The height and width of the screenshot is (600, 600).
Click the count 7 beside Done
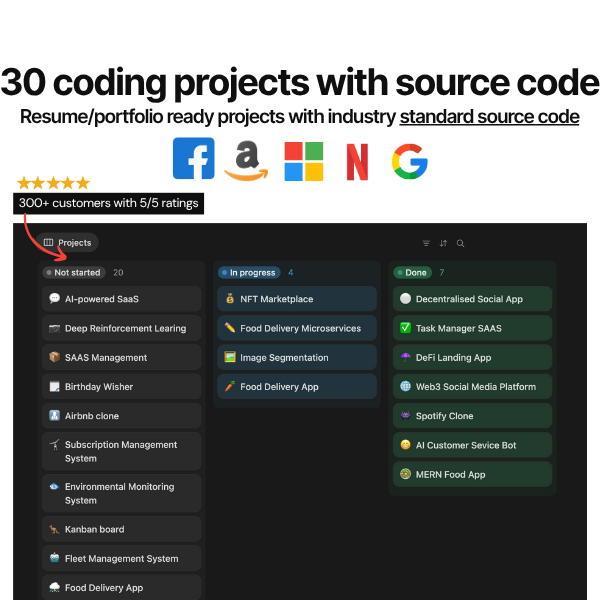pos(442,272)
